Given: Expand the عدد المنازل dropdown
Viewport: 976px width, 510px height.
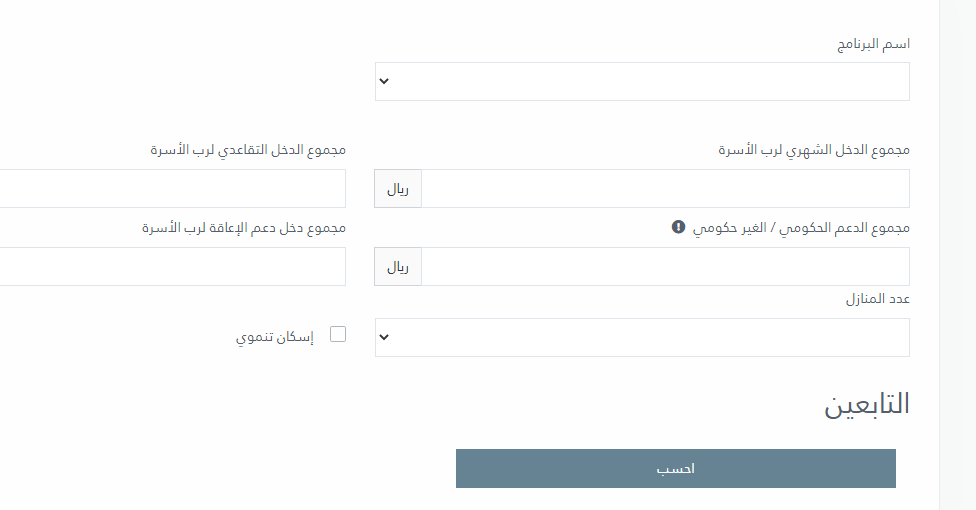Looking at the screenshot, I should click(x=642, y=338).
